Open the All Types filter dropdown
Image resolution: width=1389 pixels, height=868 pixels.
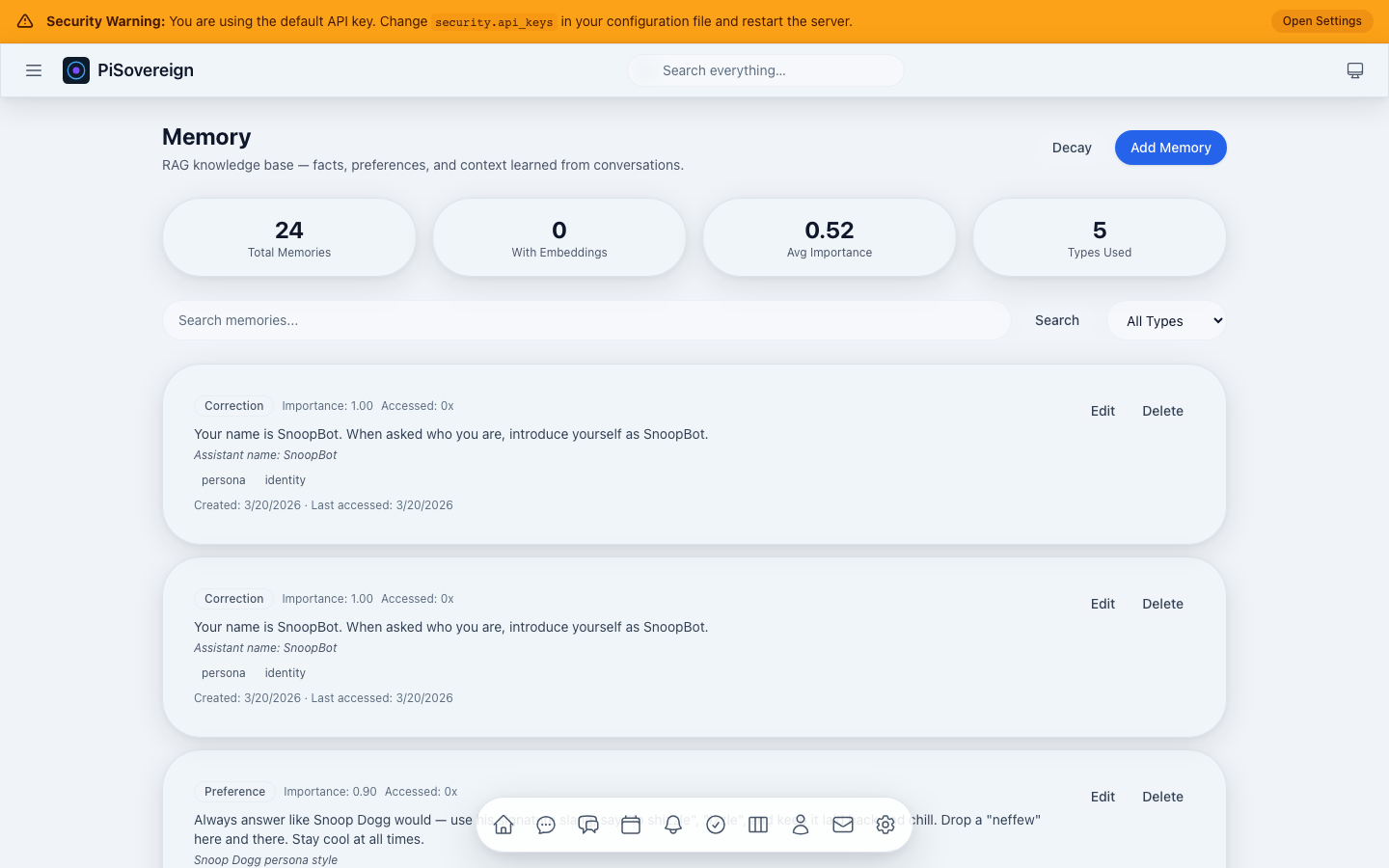(1166, 320)
